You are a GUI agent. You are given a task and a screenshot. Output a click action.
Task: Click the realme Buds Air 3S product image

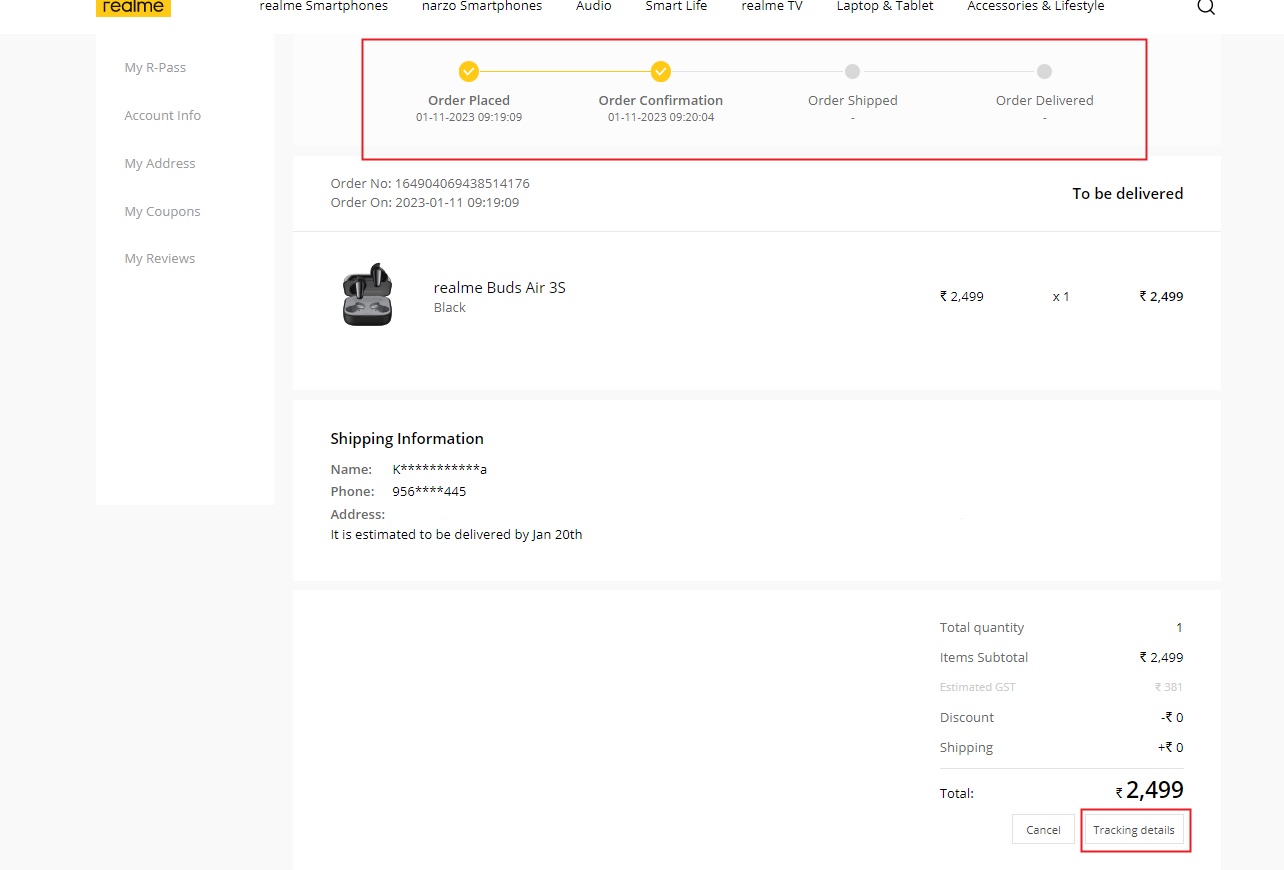point(367,294)
